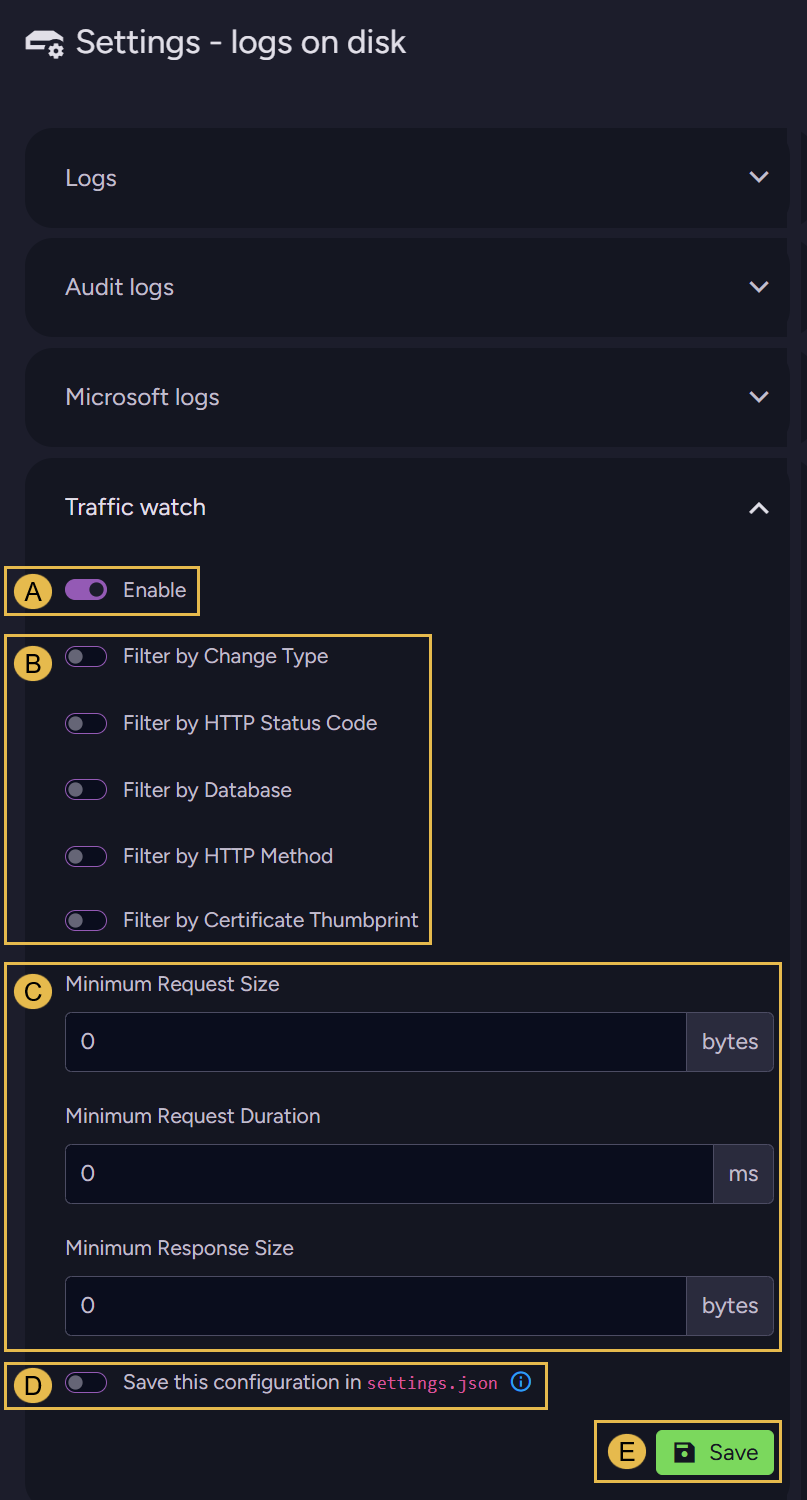Click the info icon next to settings.json
Screen dimensions: 807x1500
point(520,1383)
